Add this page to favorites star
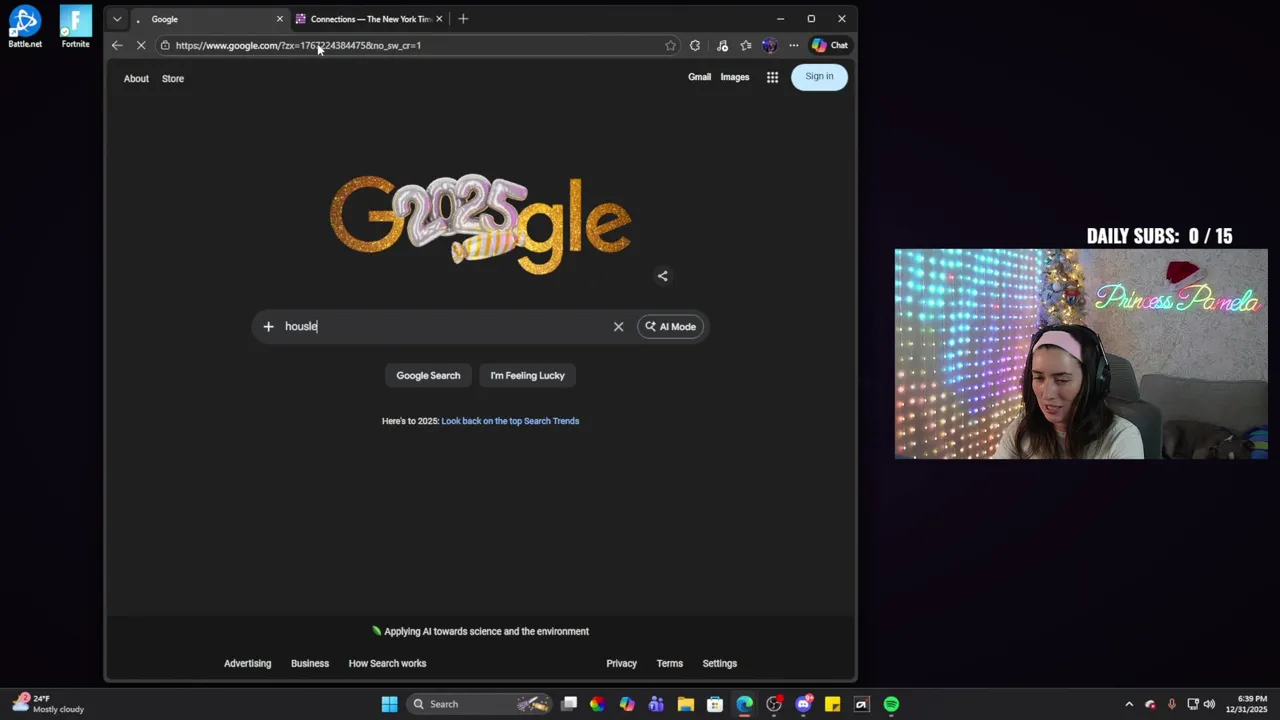The width and height of the screenshot is (1280, 720). (x=670, y=45)
